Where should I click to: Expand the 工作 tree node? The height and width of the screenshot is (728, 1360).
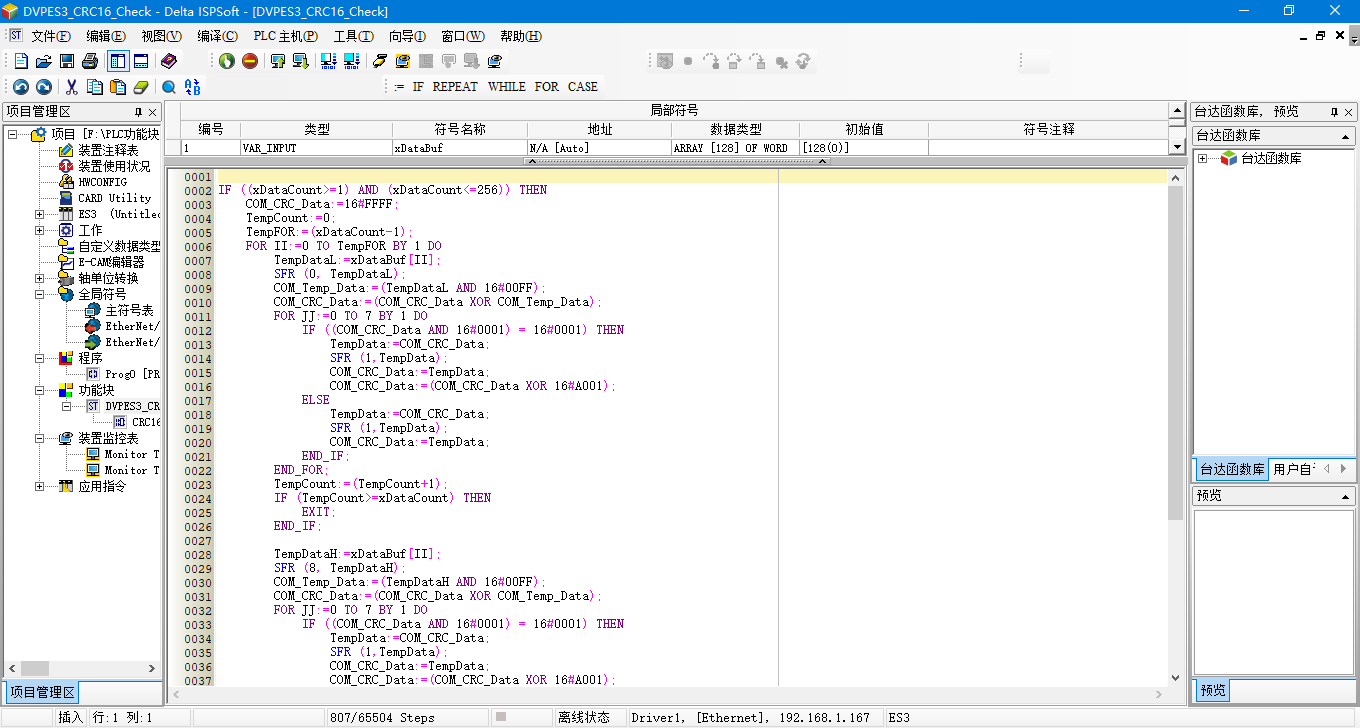pos(40,230)
